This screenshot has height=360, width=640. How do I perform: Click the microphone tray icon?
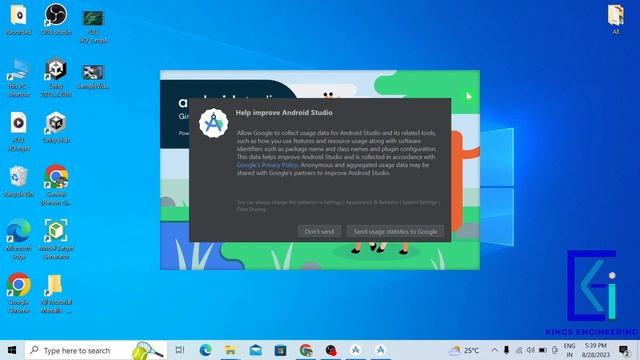(507, 350)
